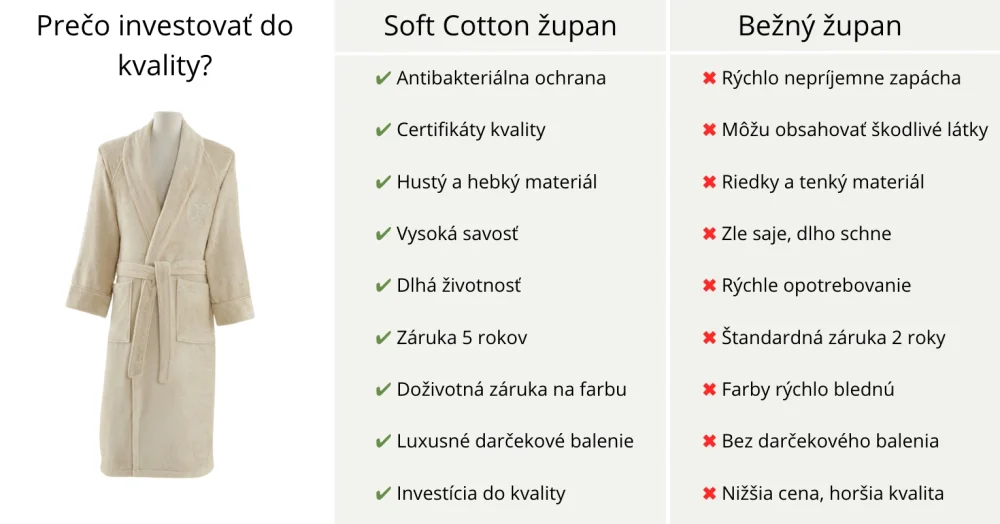The height and width of the screenshot is (524, 1000).
Task: Click the red cross before Farby rýchlo blednú
Action: (x=709, y=389)
